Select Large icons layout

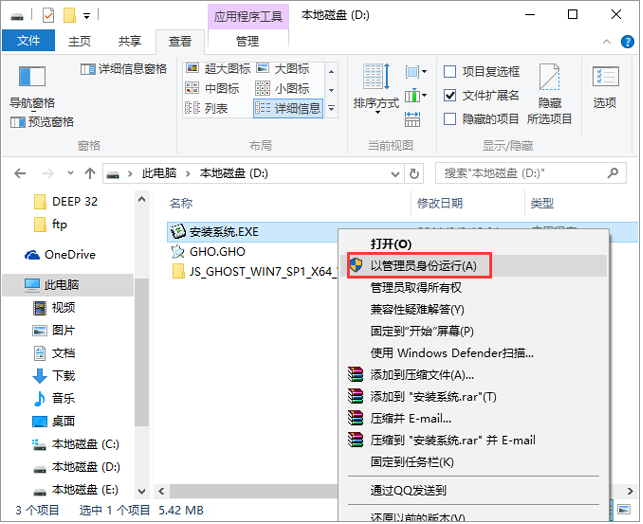pos(283,68)
